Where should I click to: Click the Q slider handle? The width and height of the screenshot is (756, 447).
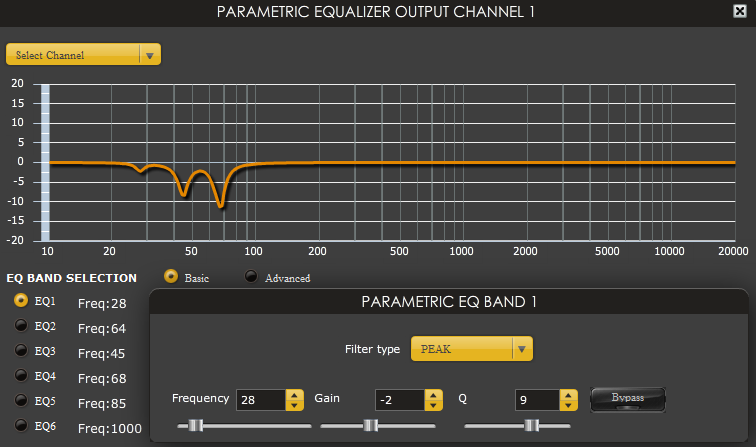coord(531,426)
